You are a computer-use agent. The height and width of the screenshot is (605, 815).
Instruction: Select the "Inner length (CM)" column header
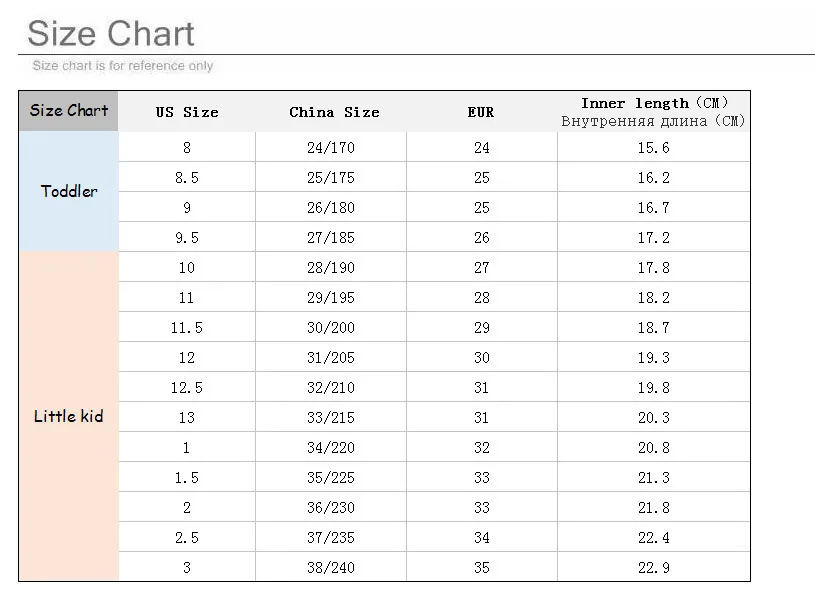point(654,111)
